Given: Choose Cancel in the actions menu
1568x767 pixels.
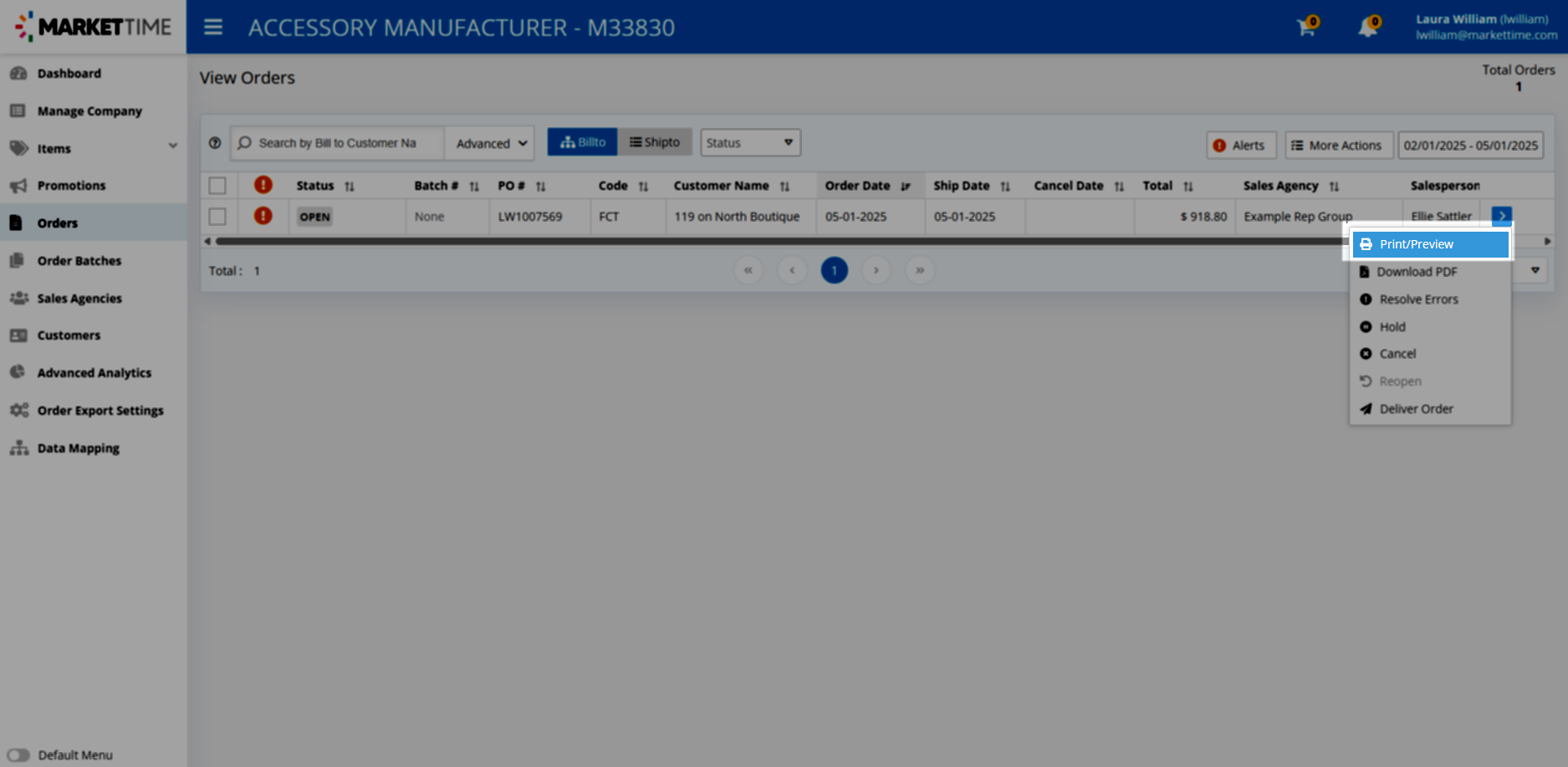Looking at the screenshot, I should click(1431, 354).
